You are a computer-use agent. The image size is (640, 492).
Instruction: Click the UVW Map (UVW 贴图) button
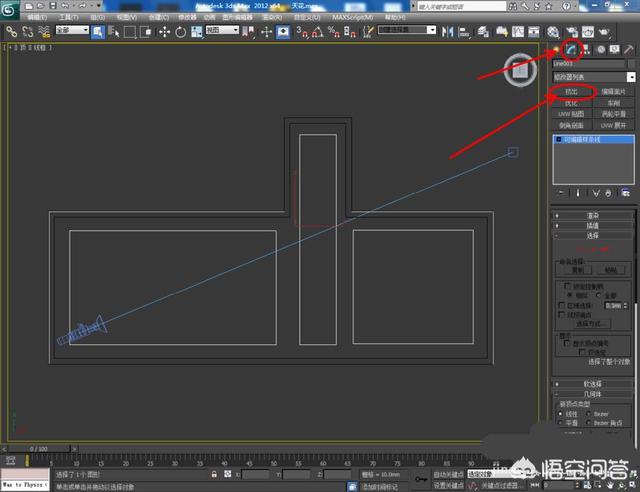coord(571,114)
